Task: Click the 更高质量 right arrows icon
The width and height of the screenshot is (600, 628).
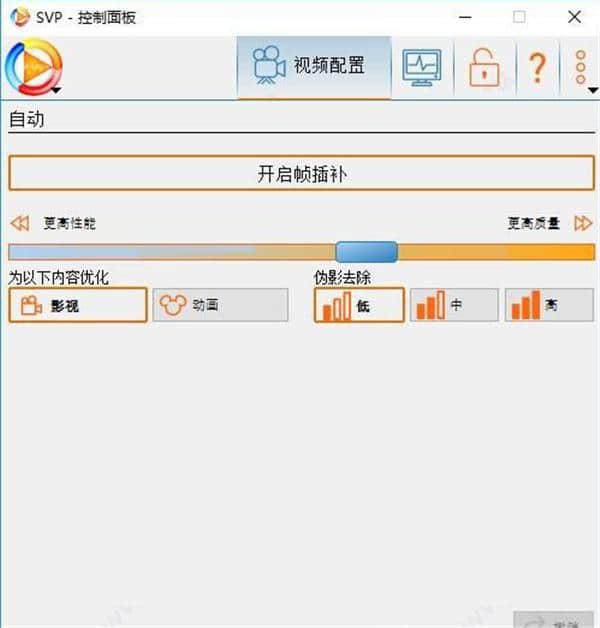Action: (583, 223)
